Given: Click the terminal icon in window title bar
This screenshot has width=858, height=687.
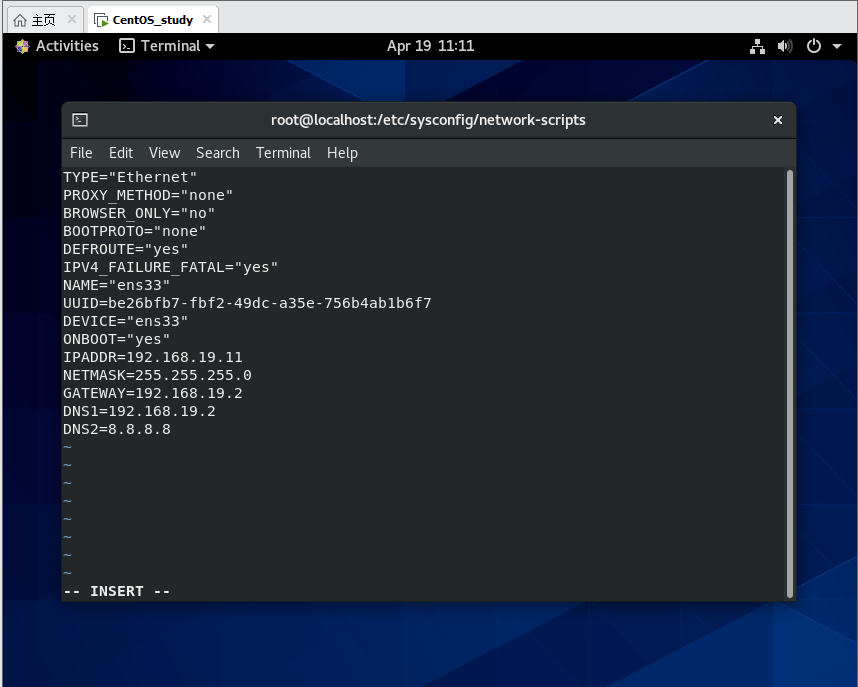Looking at the screenshot, I should coord(80,120).
